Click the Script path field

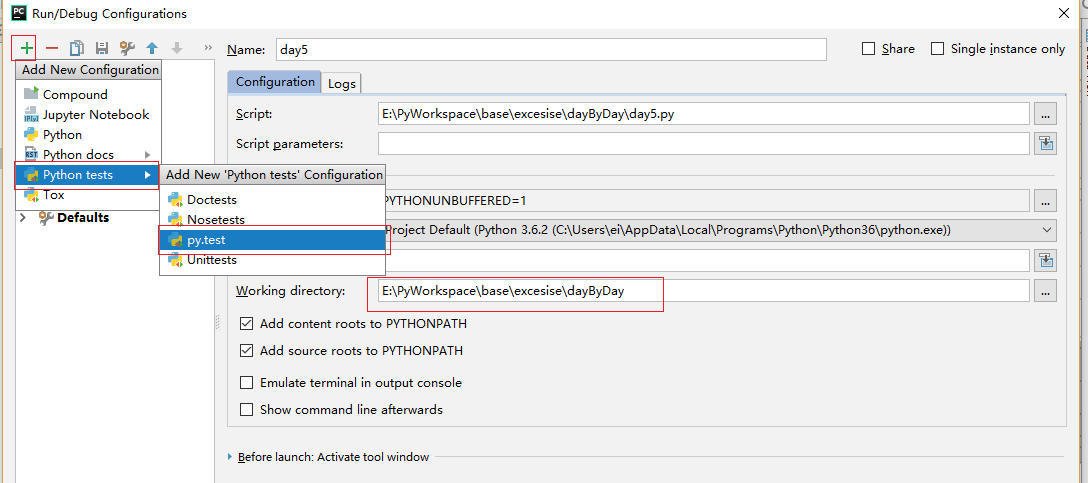[704, 114]
